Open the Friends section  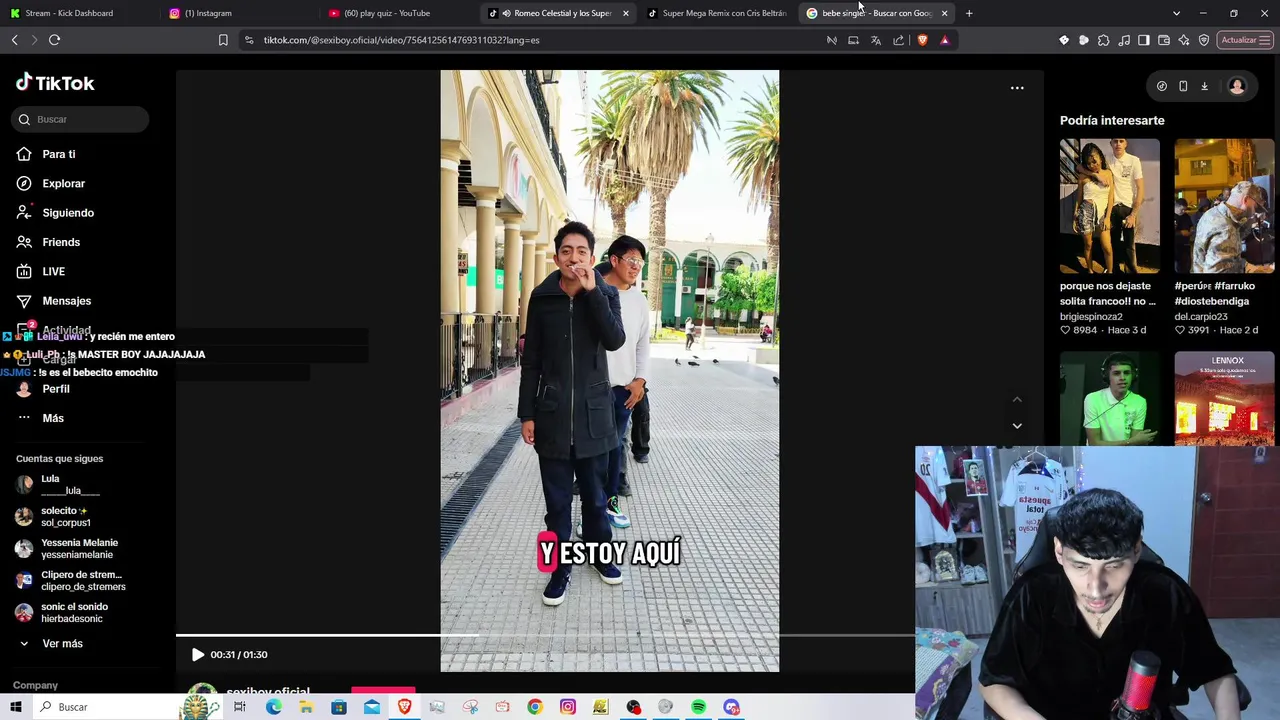coord(61,242)
